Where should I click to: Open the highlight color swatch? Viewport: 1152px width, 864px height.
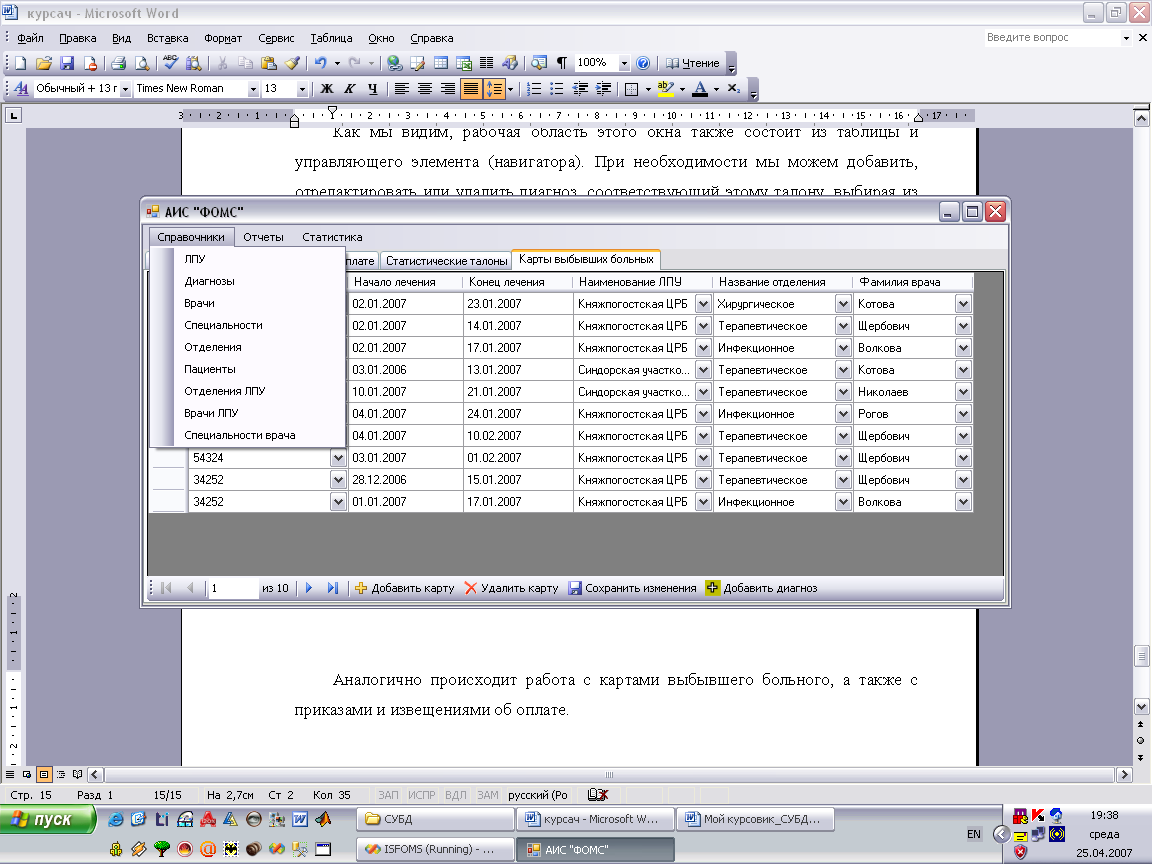(x=666, y=89)
